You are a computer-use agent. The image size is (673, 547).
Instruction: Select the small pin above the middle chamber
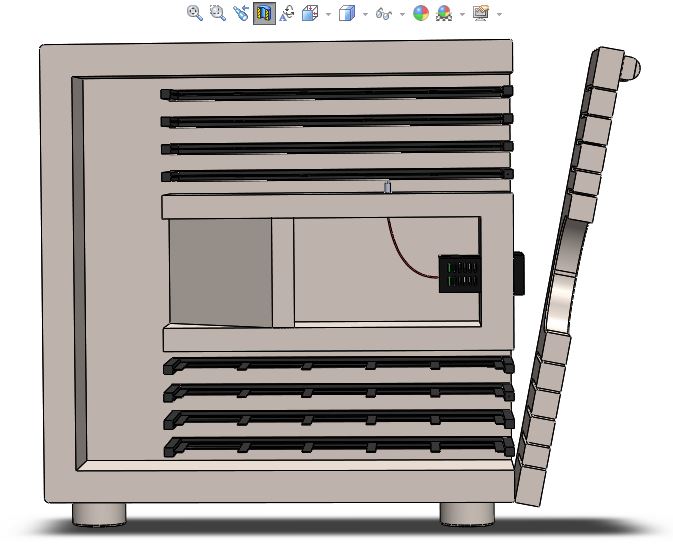pos(388,187)
